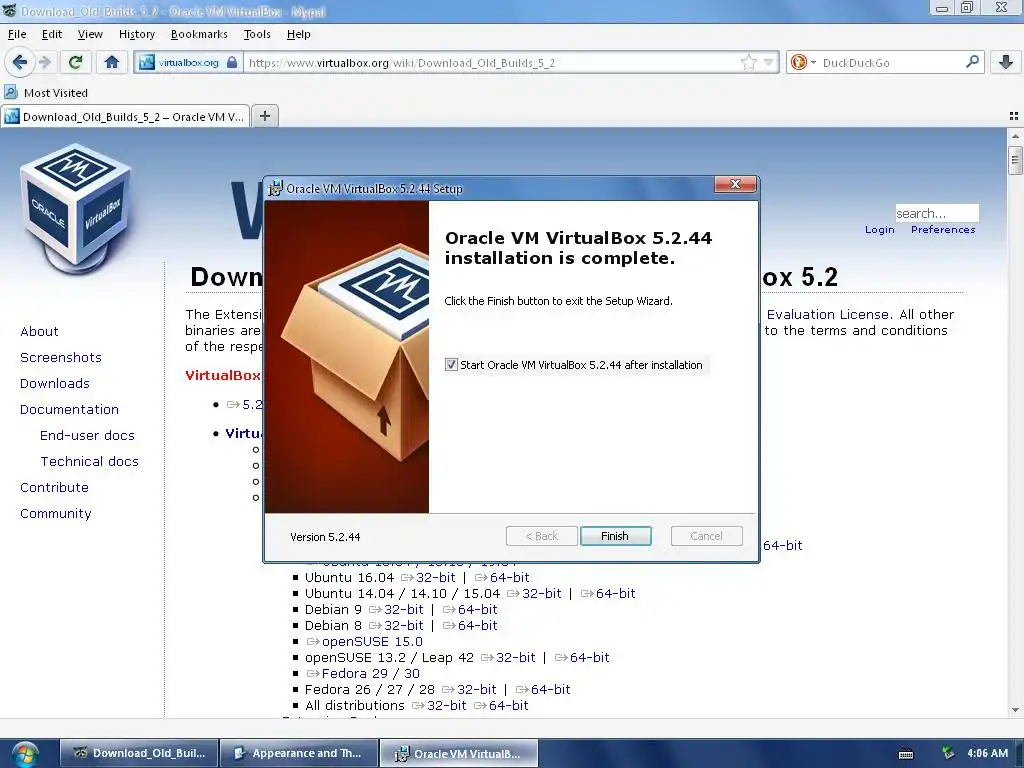Click the browser Forward arrow
Screen dimensions: 1024x768
44,62
